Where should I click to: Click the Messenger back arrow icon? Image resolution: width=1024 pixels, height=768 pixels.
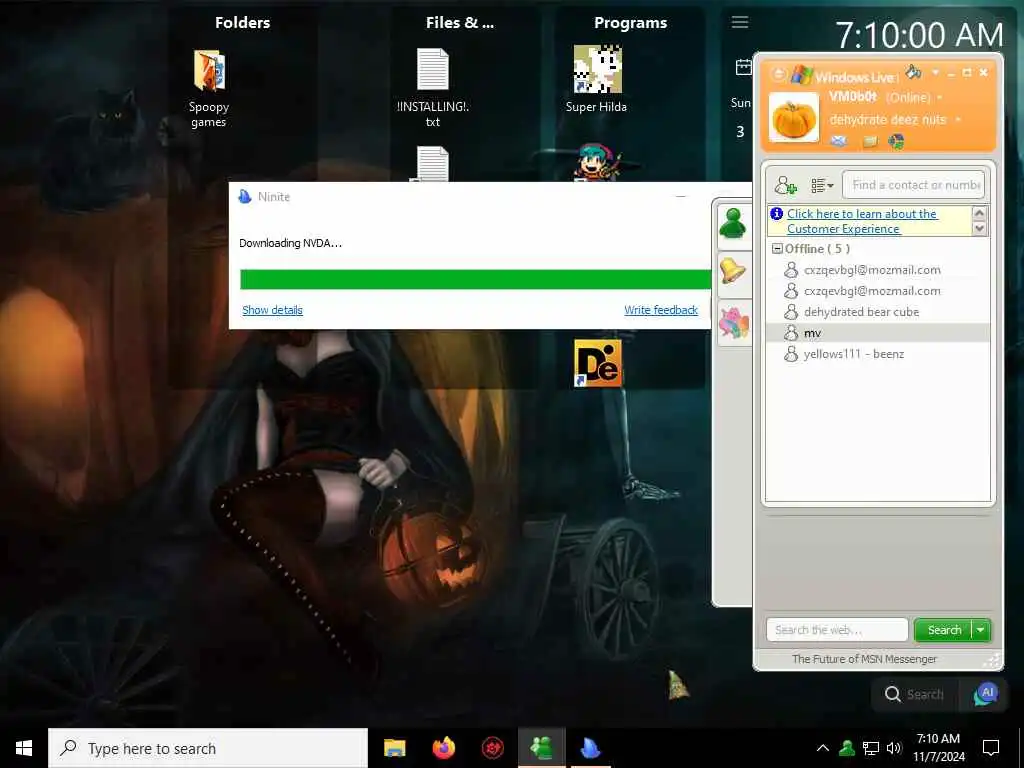[x=778, y=74]
